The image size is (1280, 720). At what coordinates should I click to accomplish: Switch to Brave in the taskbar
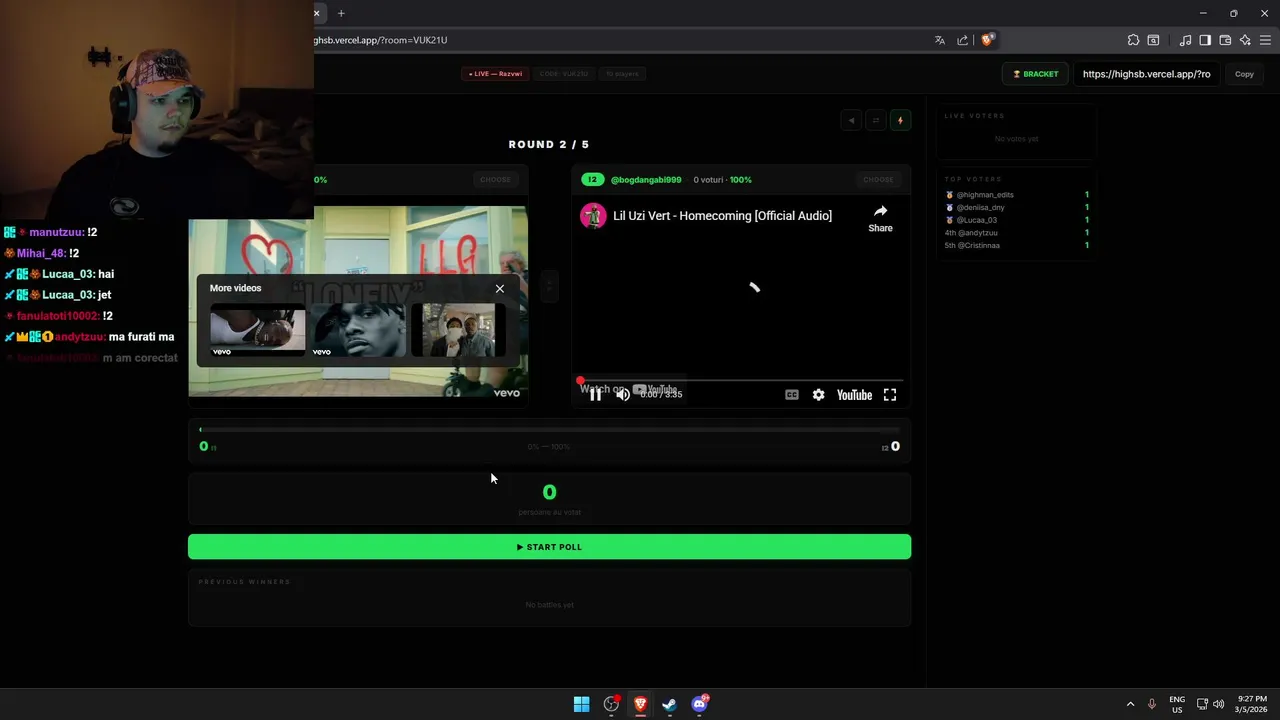[640, 704]
